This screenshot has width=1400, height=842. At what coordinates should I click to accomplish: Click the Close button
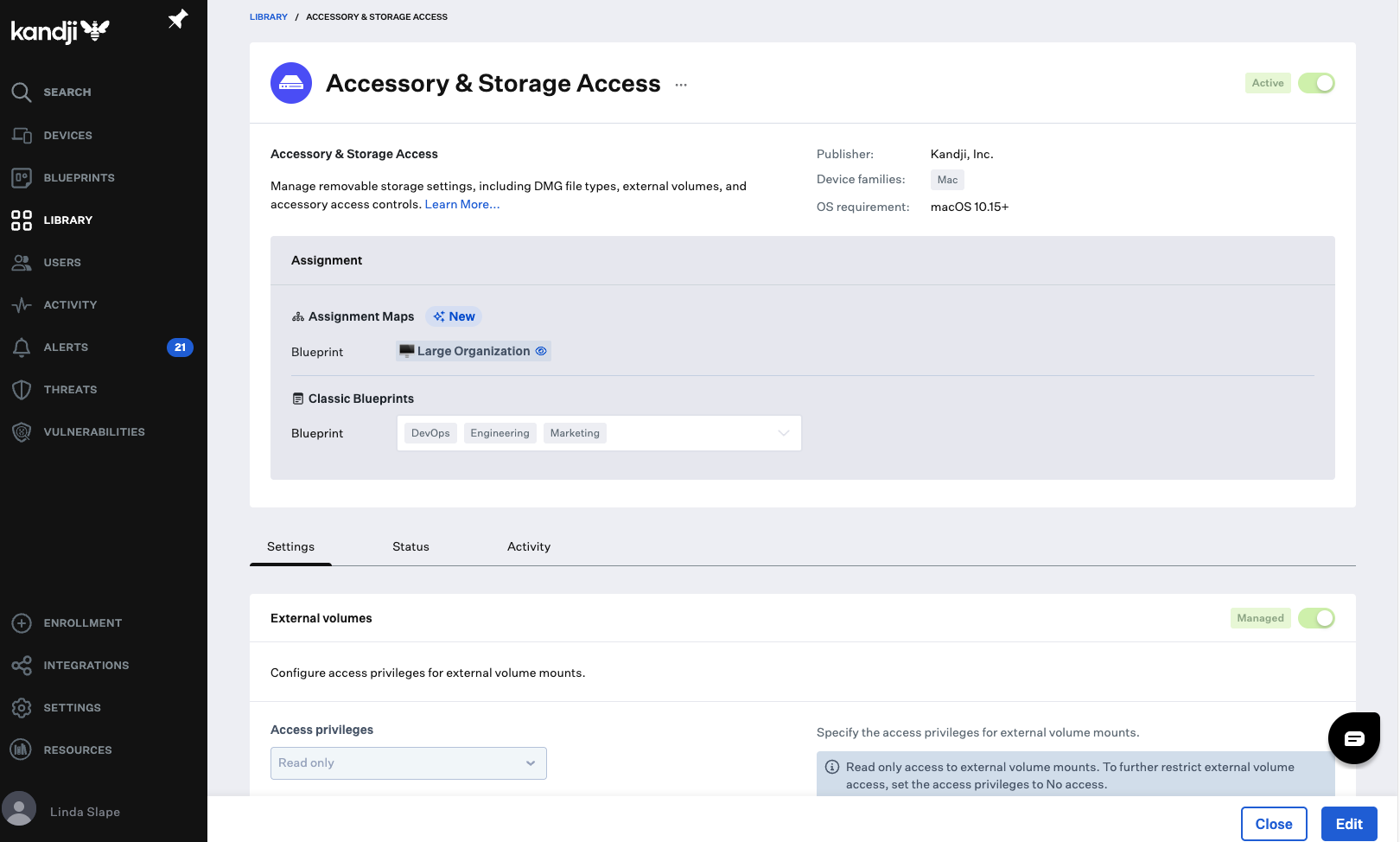point(1274,824)
